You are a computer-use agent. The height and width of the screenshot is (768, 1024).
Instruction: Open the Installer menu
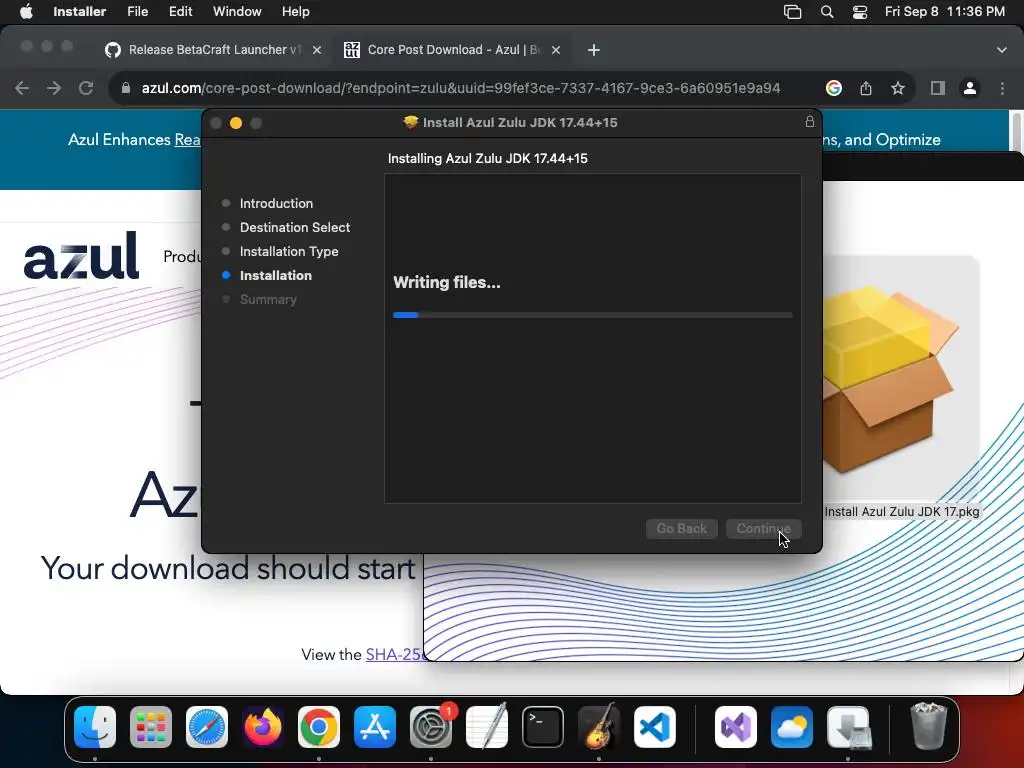point(79,12)
